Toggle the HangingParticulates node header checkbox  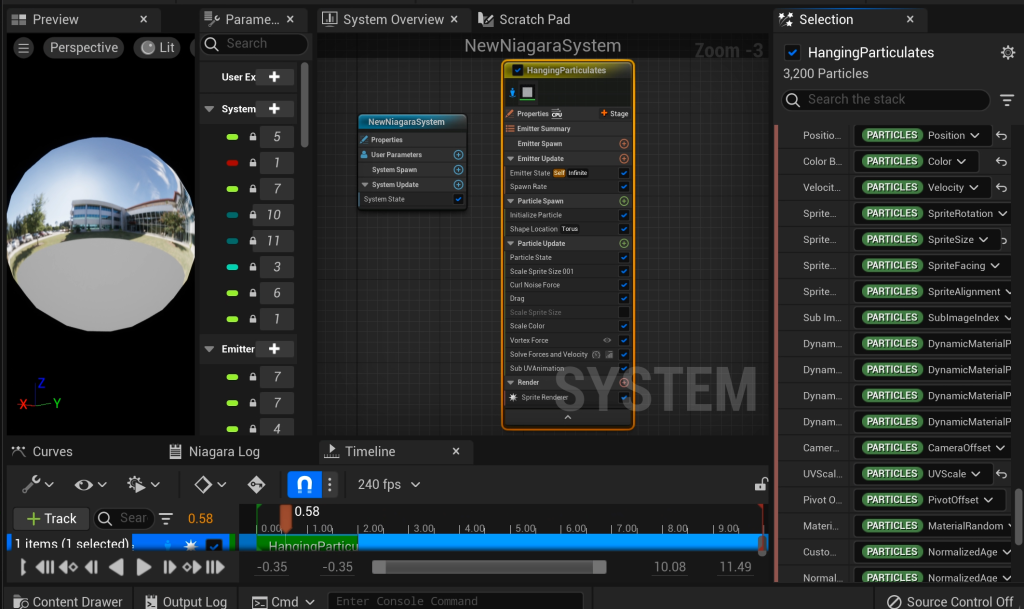tap(518, 70)
